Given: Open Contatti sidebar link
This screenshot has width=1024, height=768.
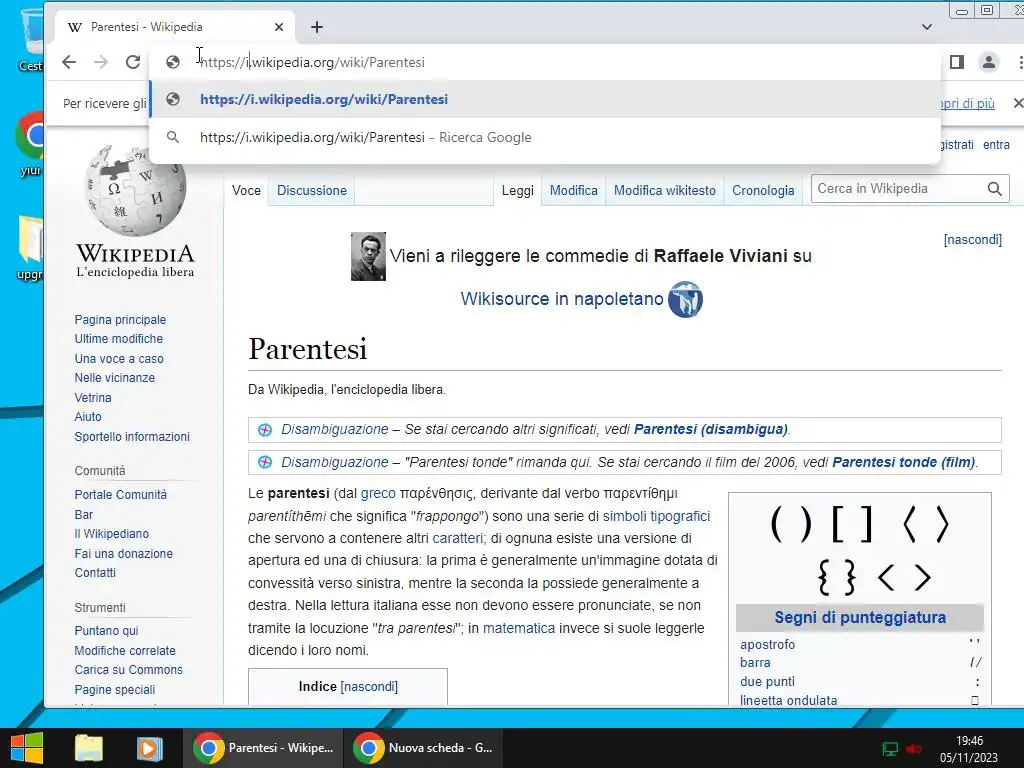Looking at the screenshot, I should tap(95, 572).
